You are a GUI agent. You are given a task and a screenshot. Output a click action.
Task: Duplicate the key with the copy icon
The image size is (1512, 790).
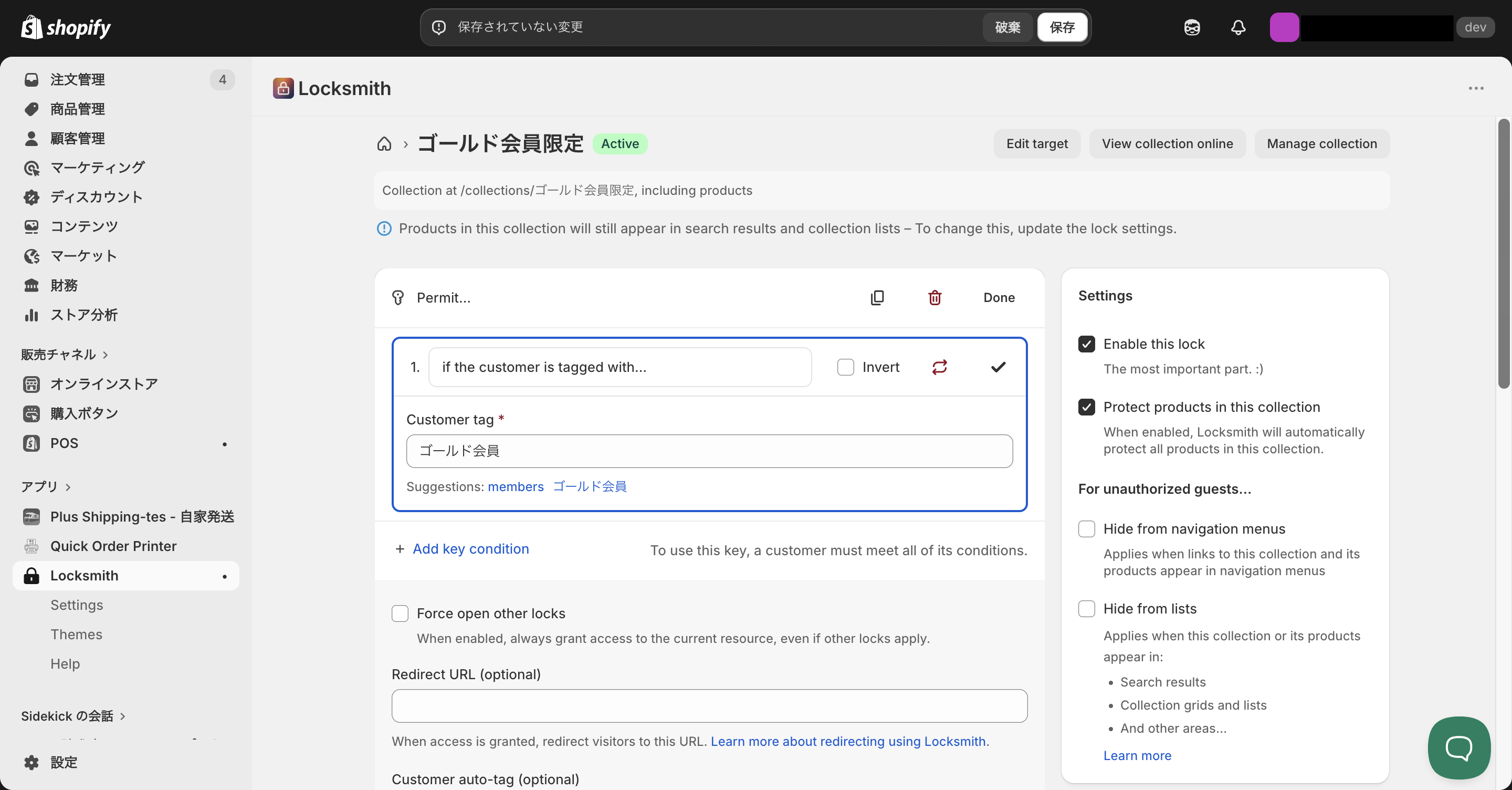(877, 297)
